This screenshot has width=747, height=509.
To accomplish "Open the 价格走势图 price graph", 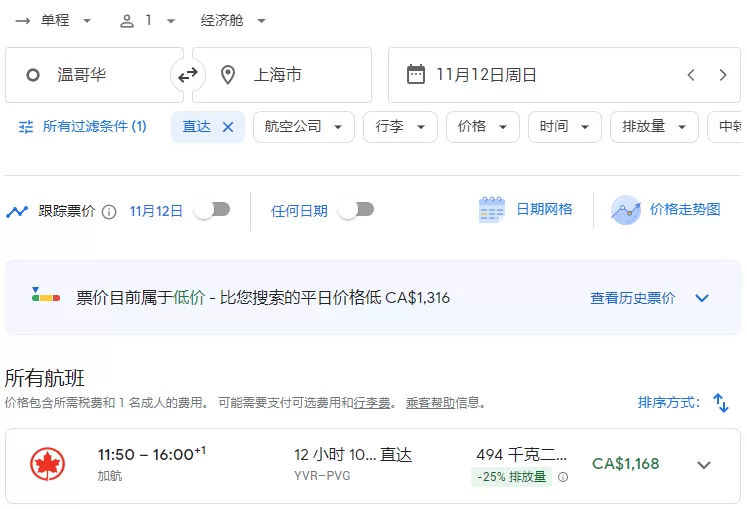I will (666, 210).
